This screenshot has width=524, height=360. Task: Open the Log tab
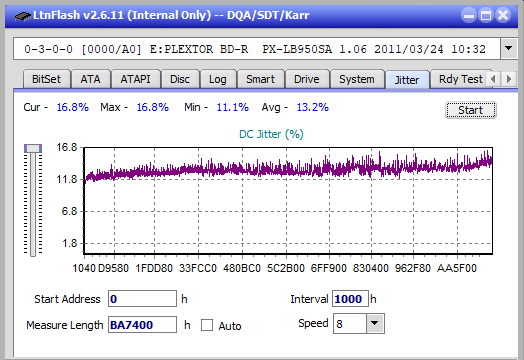(218, 79)
